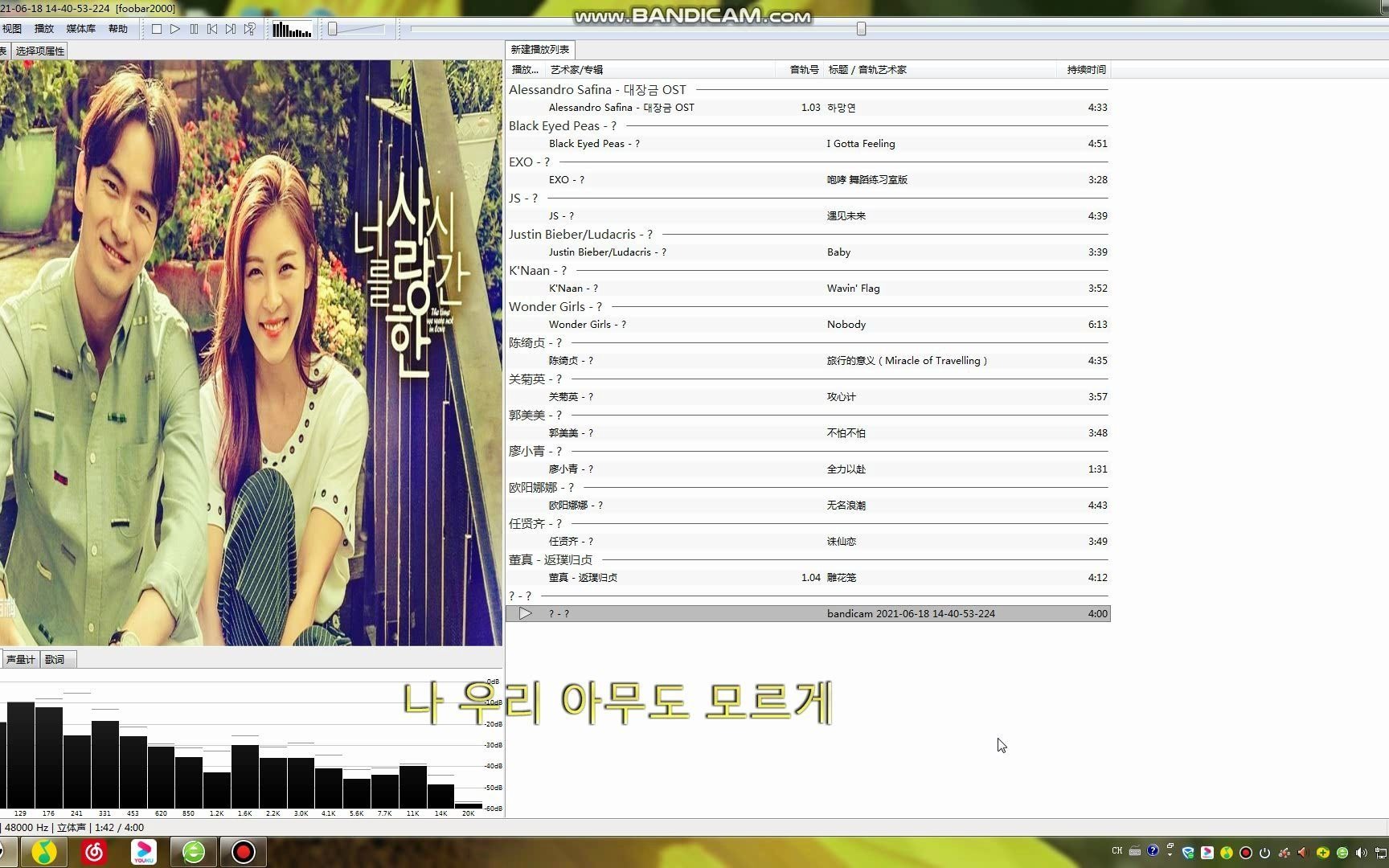The height and width of the screenshot is (868, 1389).
Task: Open the system volume speaker icon
Action: (1361, 853)
